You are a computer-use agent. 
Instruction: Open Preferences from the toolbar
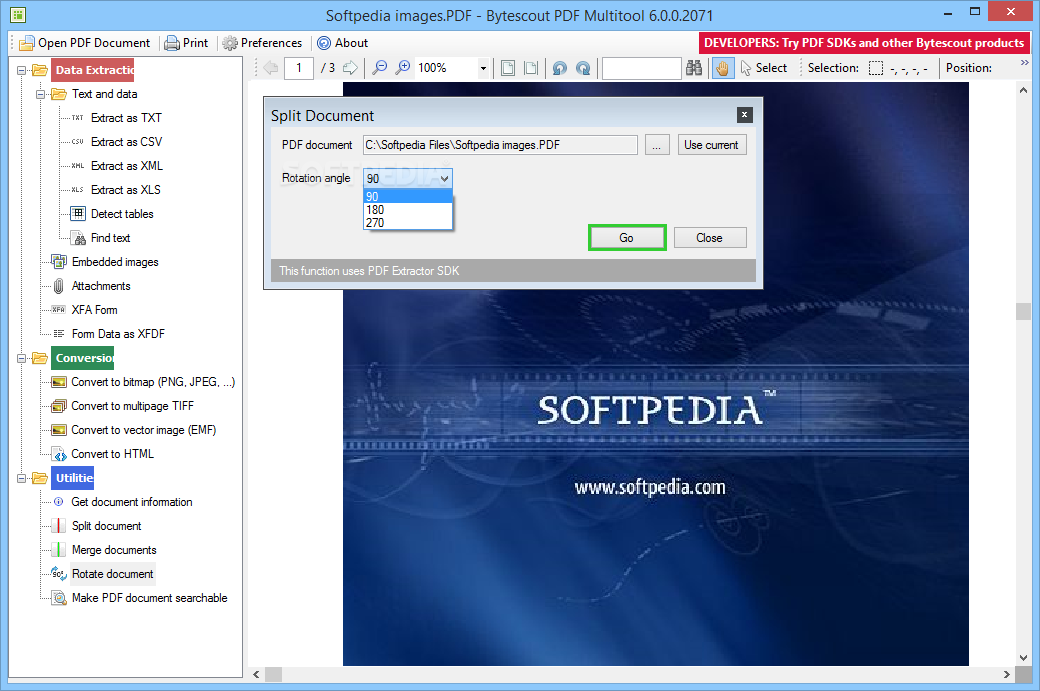click(263, 43)
